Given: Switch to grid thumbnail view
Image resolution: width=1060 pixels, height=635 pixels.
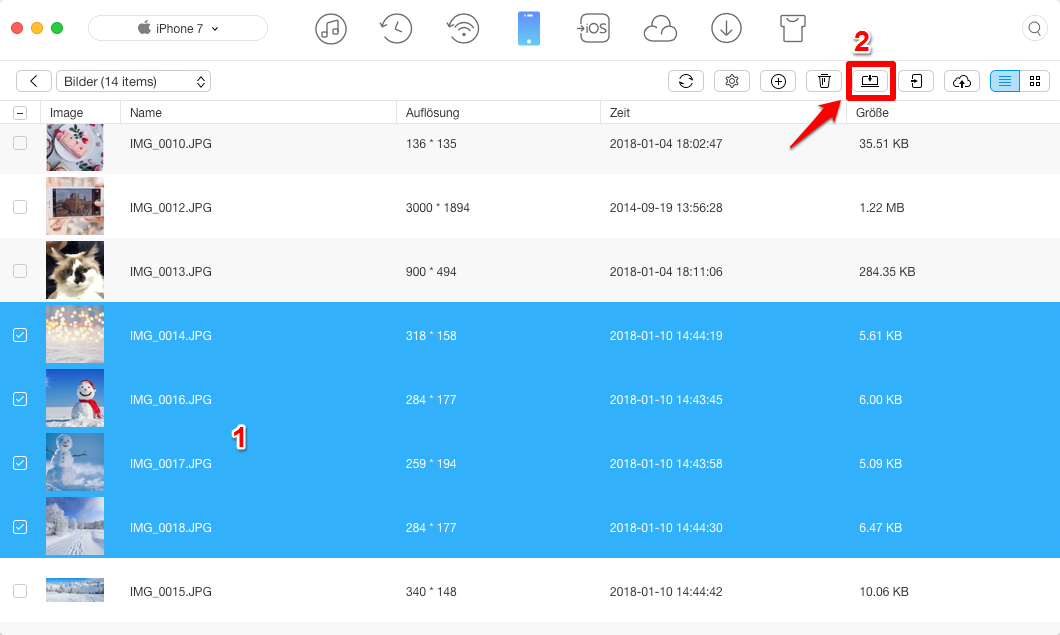Looking at the screenshot, I should pyautogui.click(x=1034, y=81).
